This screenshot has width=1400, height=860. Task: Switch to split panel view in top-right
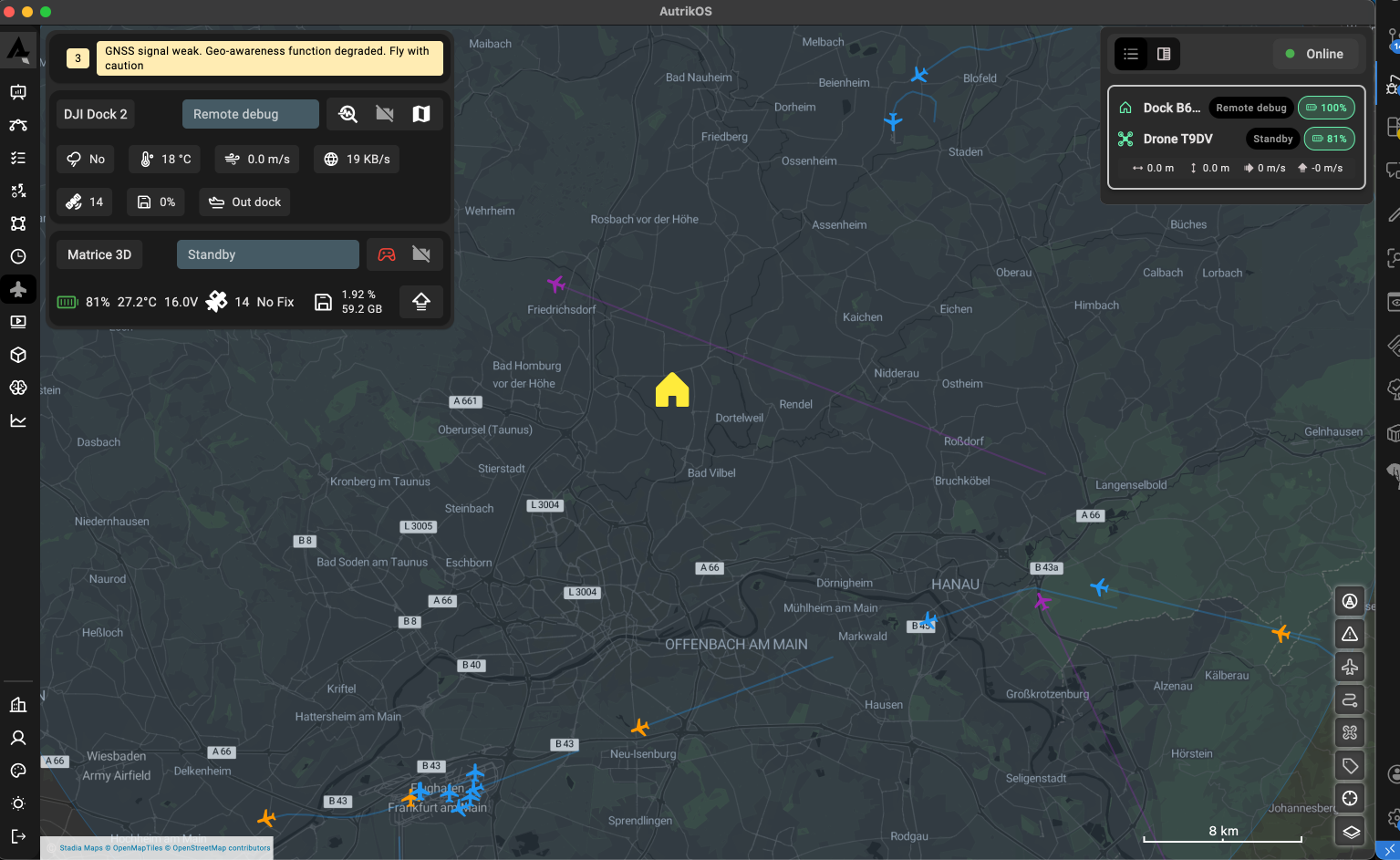pyautogui.click(x=1162, y=54)
